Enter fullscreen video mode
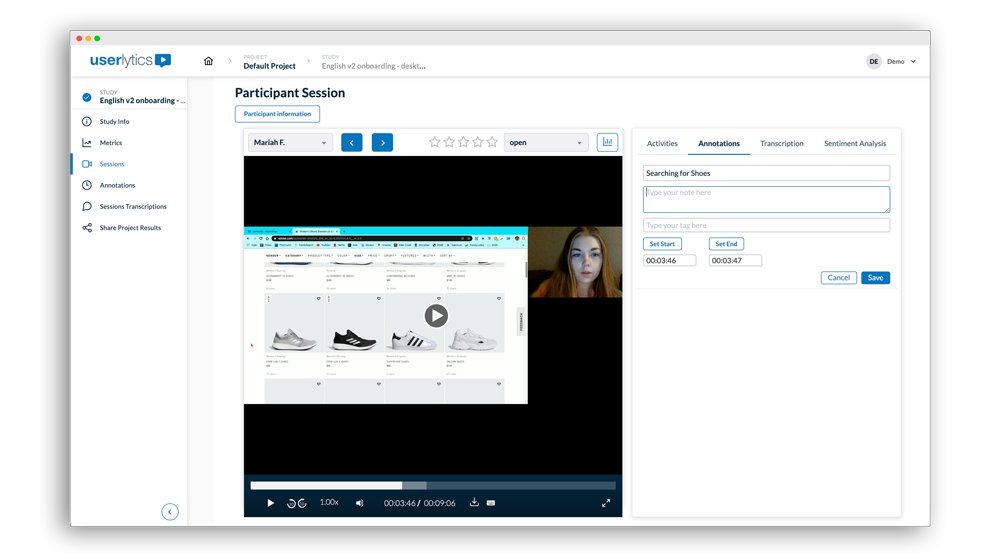Image resolution: width=1000 pixels, height=559 pixels. (x=606, y=503)
